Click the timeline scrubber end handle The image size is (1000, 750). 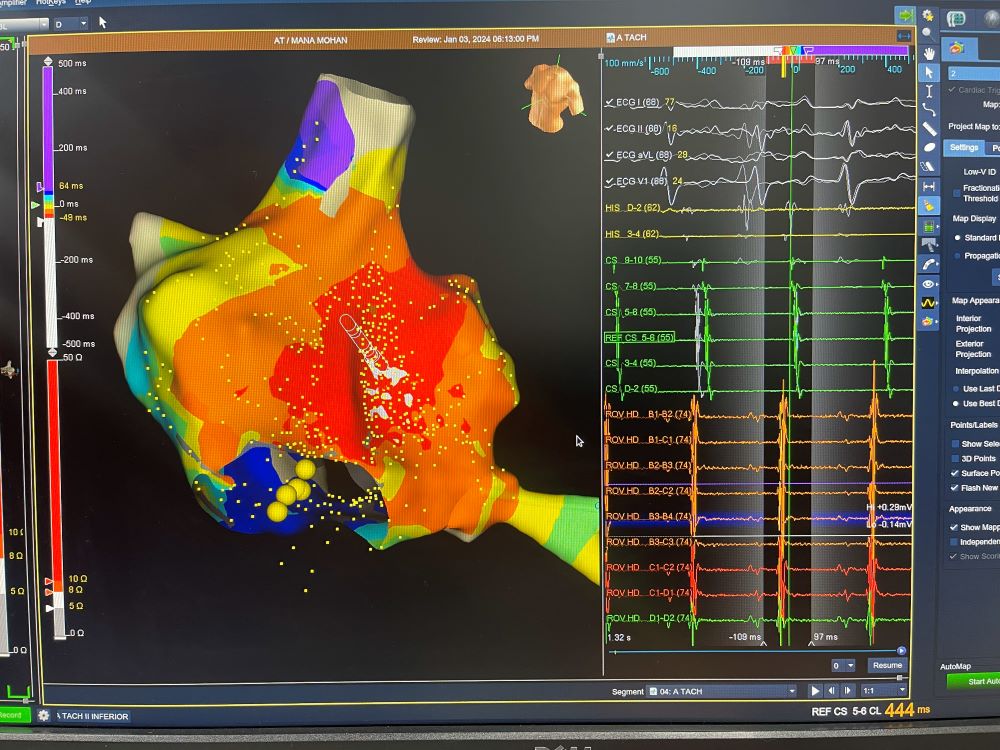[x=901, y=651]
